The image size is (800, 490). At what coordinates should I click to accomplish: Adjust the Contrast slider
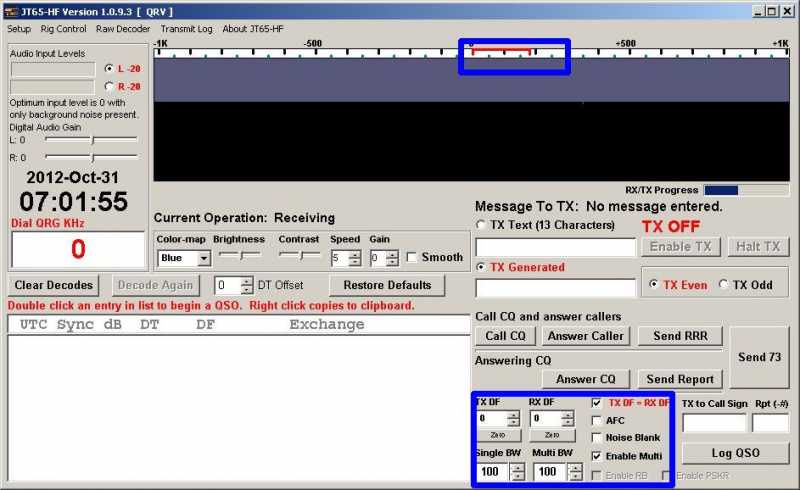[300, 255]
